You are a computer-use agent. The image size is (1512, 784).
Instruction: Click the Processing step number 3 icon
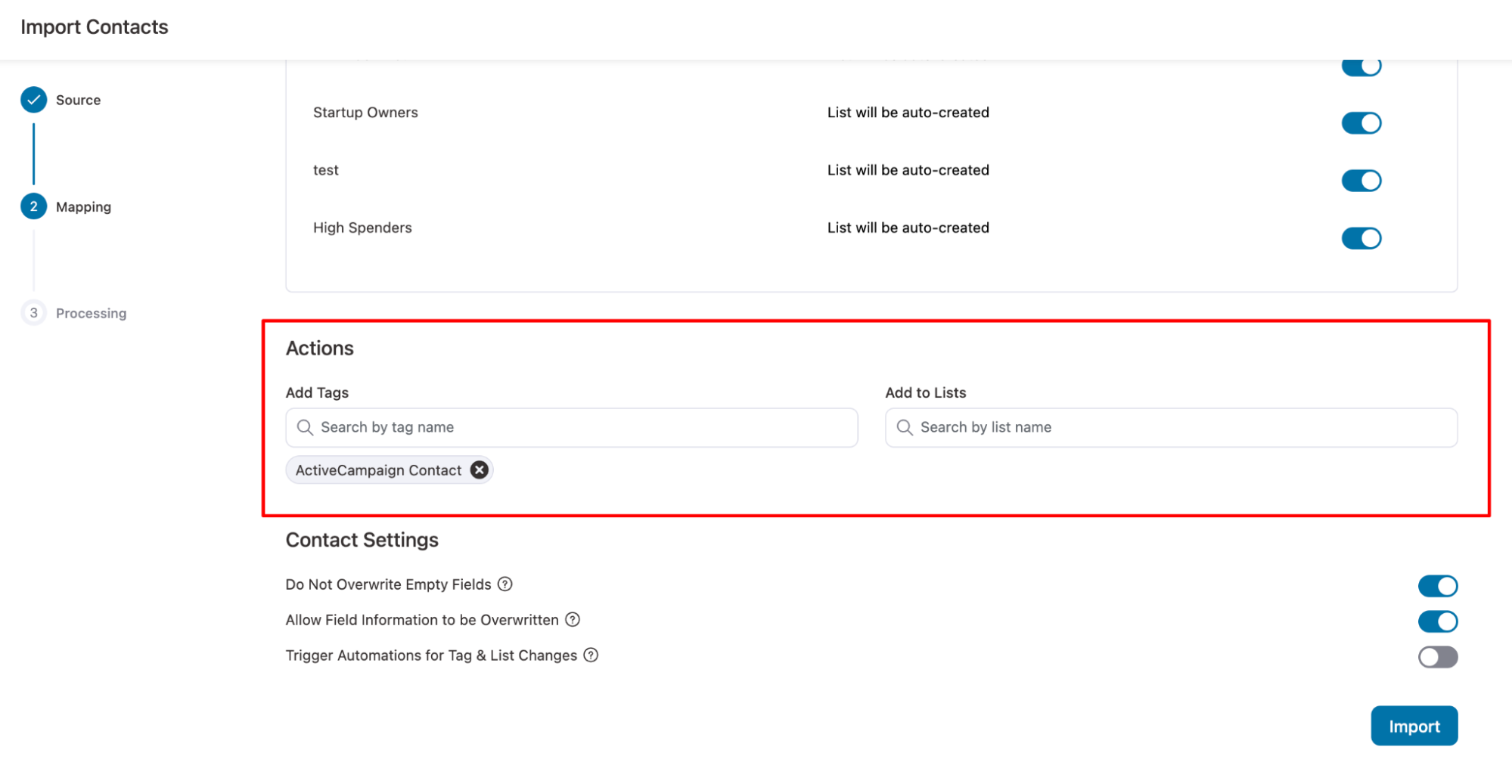33,313
